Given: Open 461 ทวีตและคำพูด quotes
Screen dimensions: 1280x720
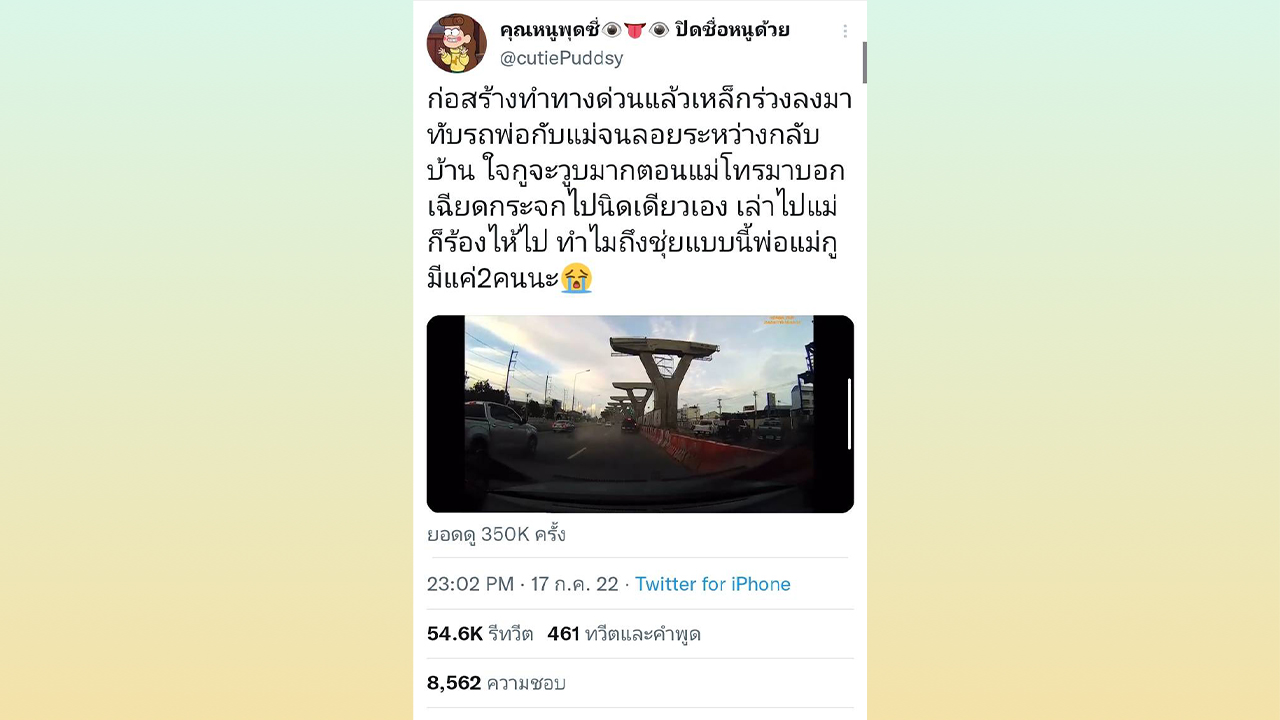Looking at the screenshot, I should click(624, 634).
